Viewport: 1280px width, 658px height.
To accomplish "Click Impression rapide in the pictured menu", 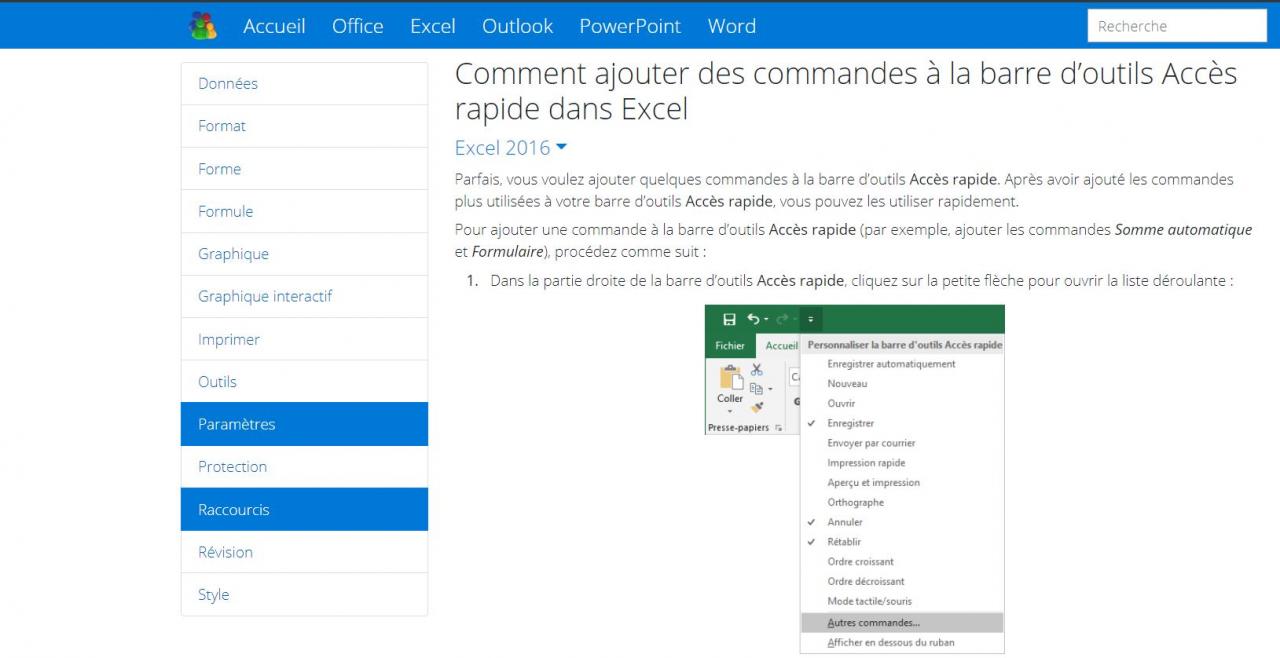I will [x=866, y=463].
